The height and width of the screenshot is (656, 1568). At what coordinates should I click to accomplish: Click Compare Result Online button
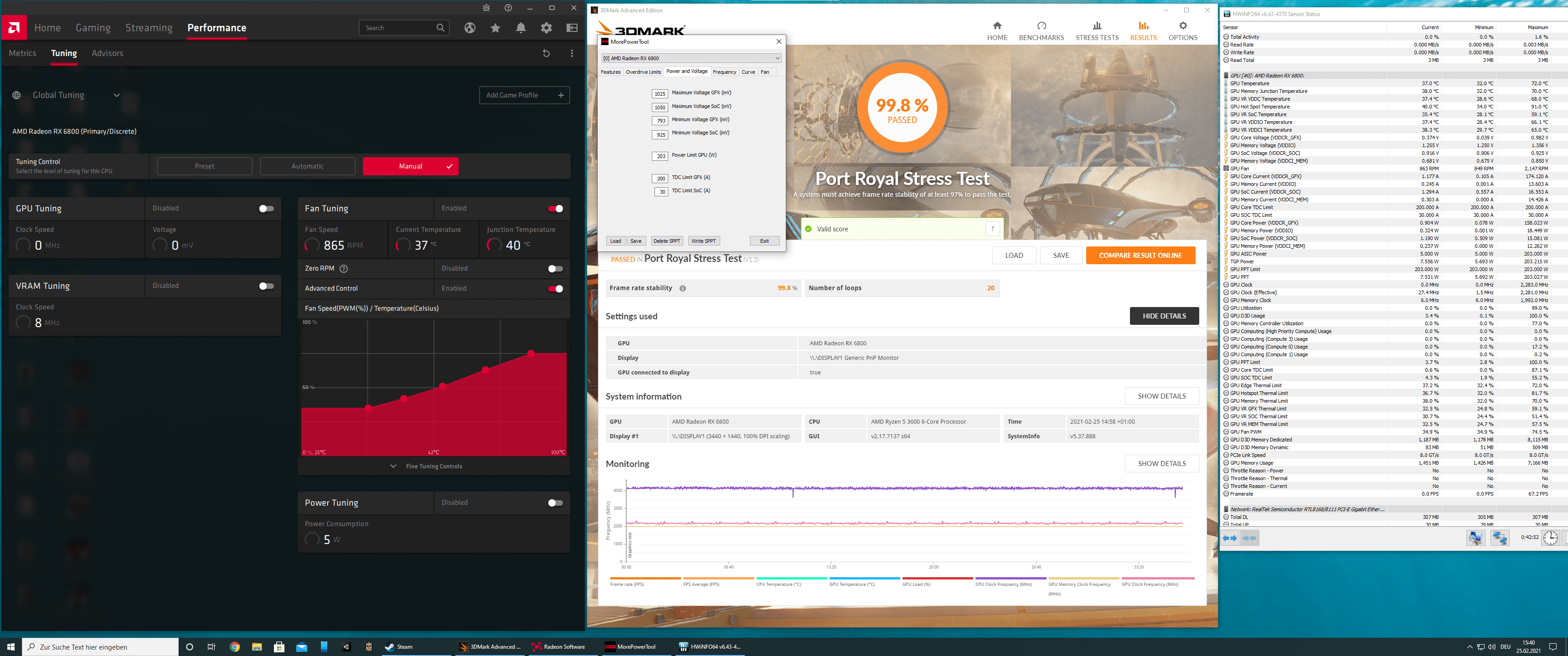click(x=1140, y=256)
